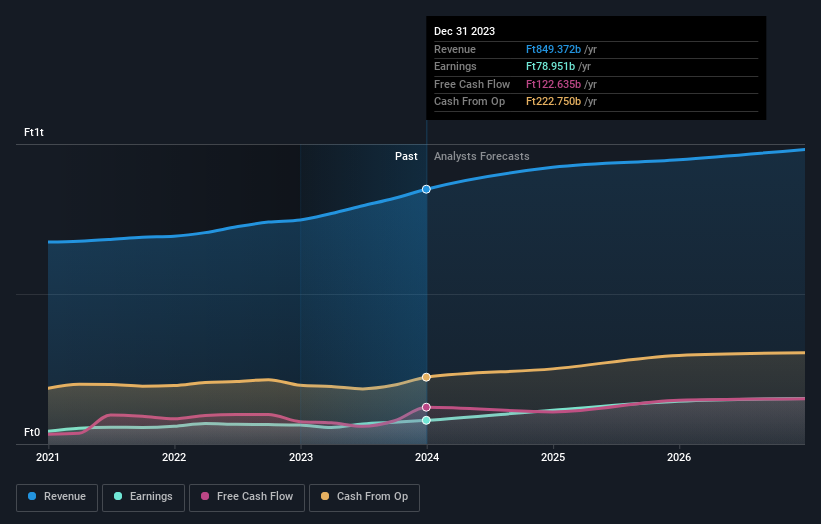The image size is (821, 524).
Task: Click the pink Free Cash Flow data point
Action: click(426, 407)
